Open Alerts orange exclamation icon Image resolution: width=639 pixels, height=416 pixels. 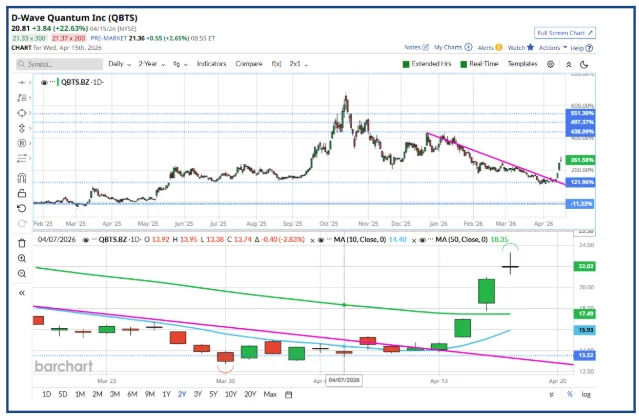click(499, 48)
